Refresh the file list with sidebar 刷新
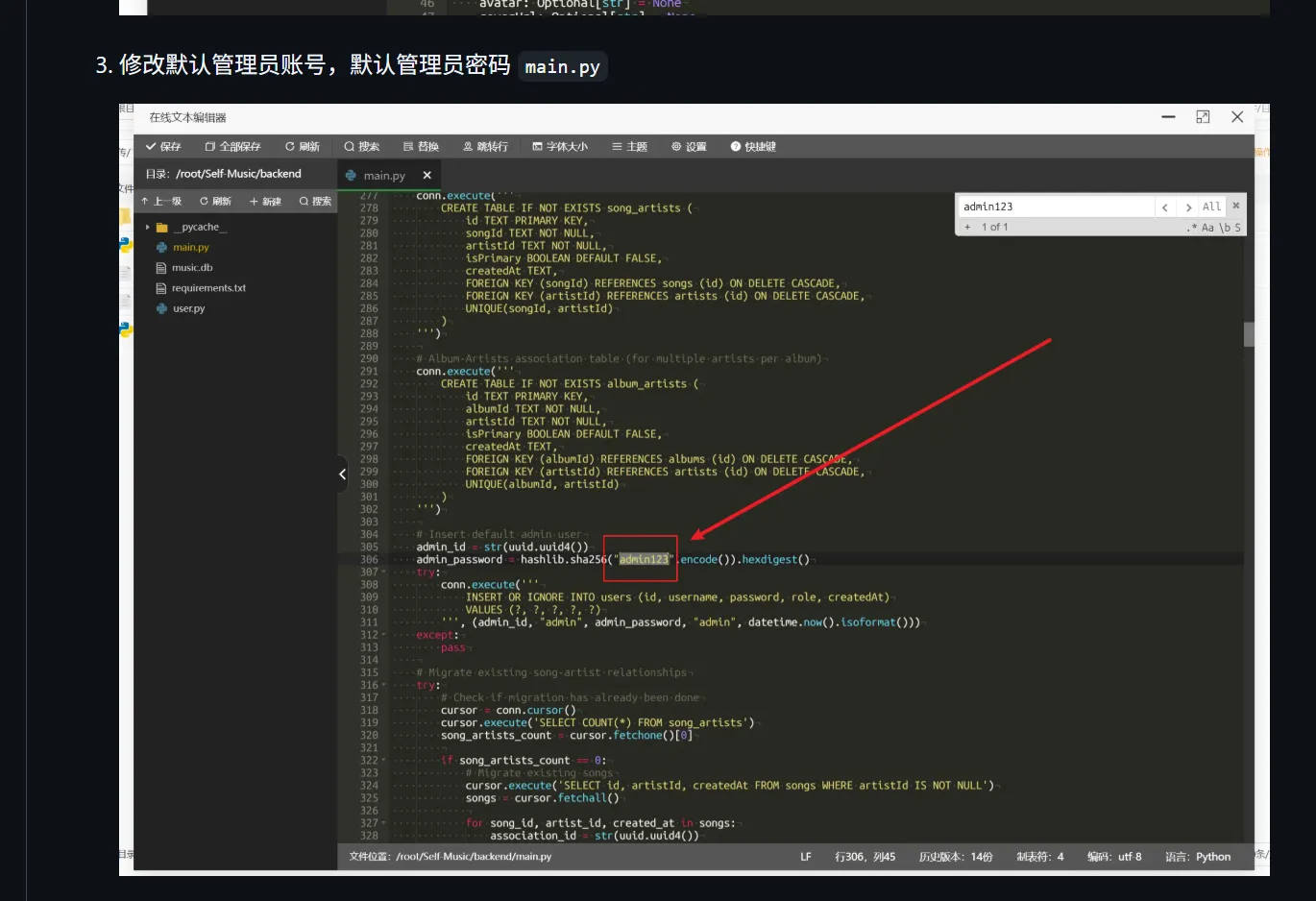The height and width of the screenshot is (901, 1316). 215,201
